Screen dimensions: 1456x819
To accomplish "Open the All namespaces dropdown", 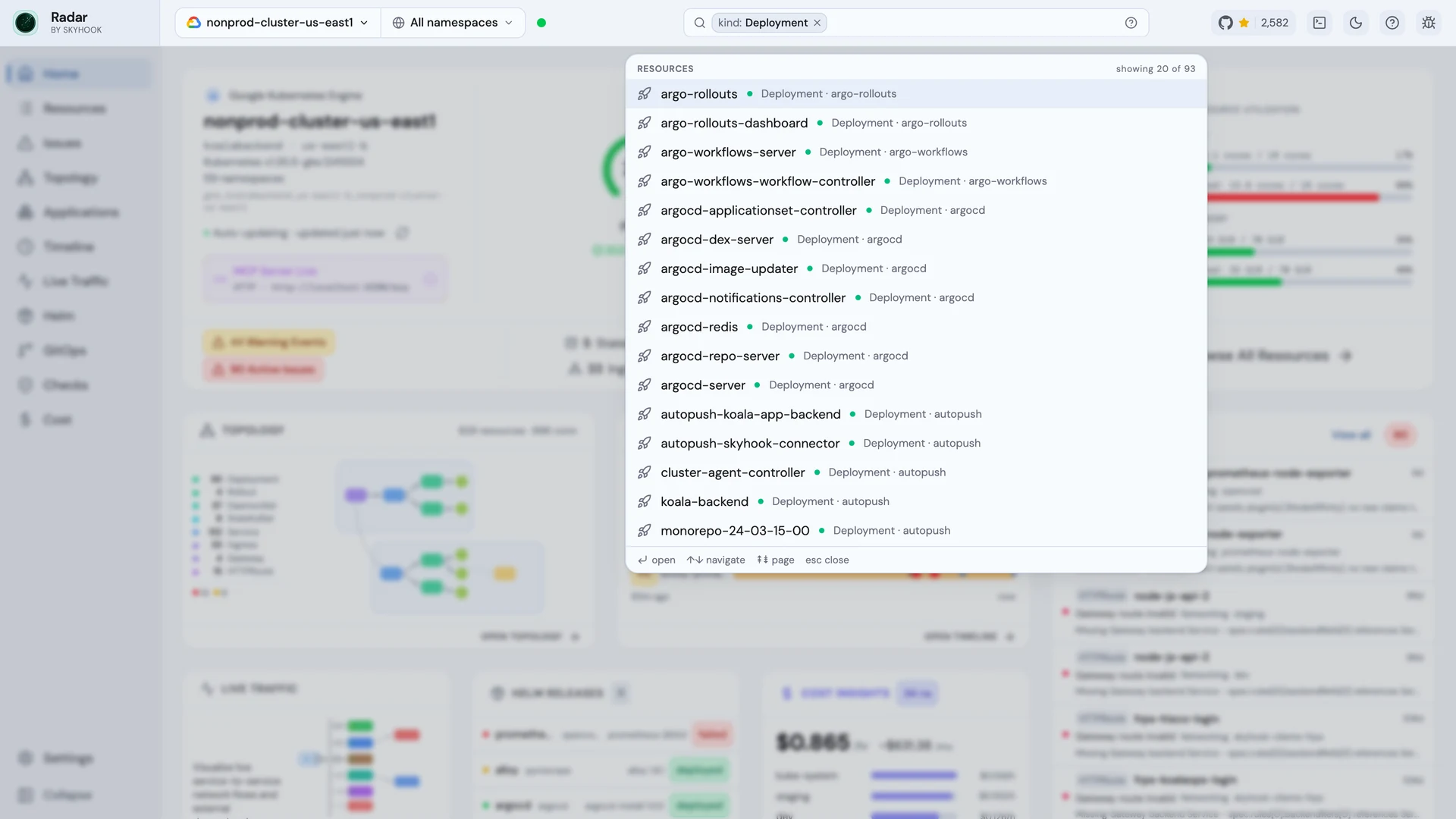I will (x=453, y=23).
